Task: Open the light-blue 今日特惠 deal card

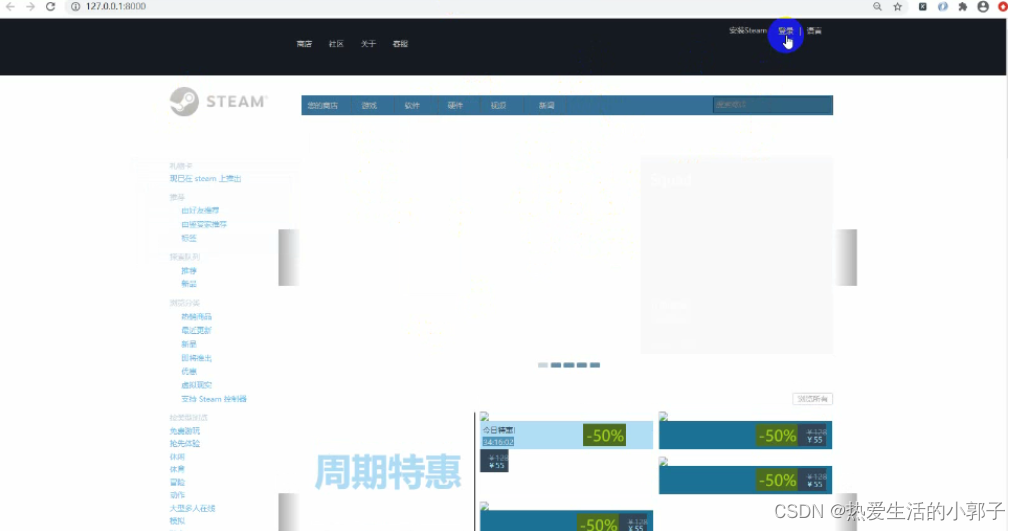Action: [x=566, y=435]
